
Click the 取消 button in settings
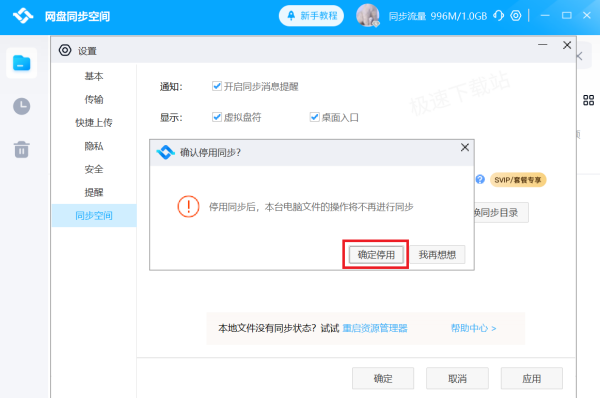pyautogui.click(x=457, y=378)
